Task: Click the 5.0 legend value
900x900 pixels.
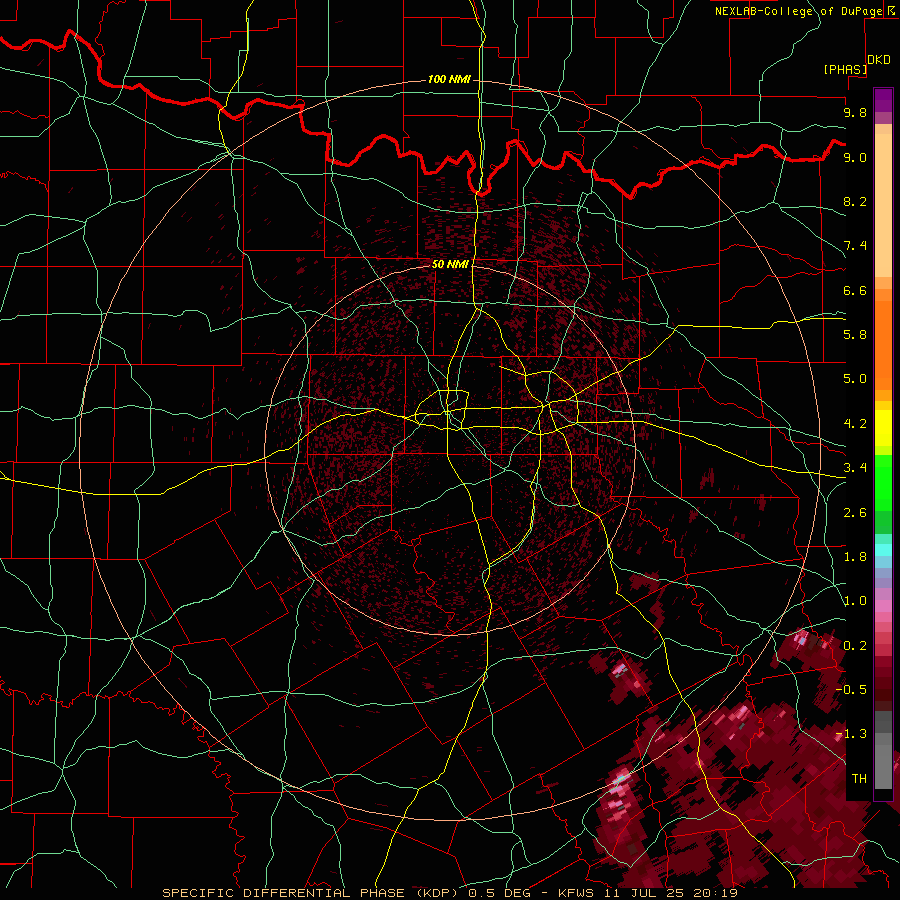Action: click(855, 379)
